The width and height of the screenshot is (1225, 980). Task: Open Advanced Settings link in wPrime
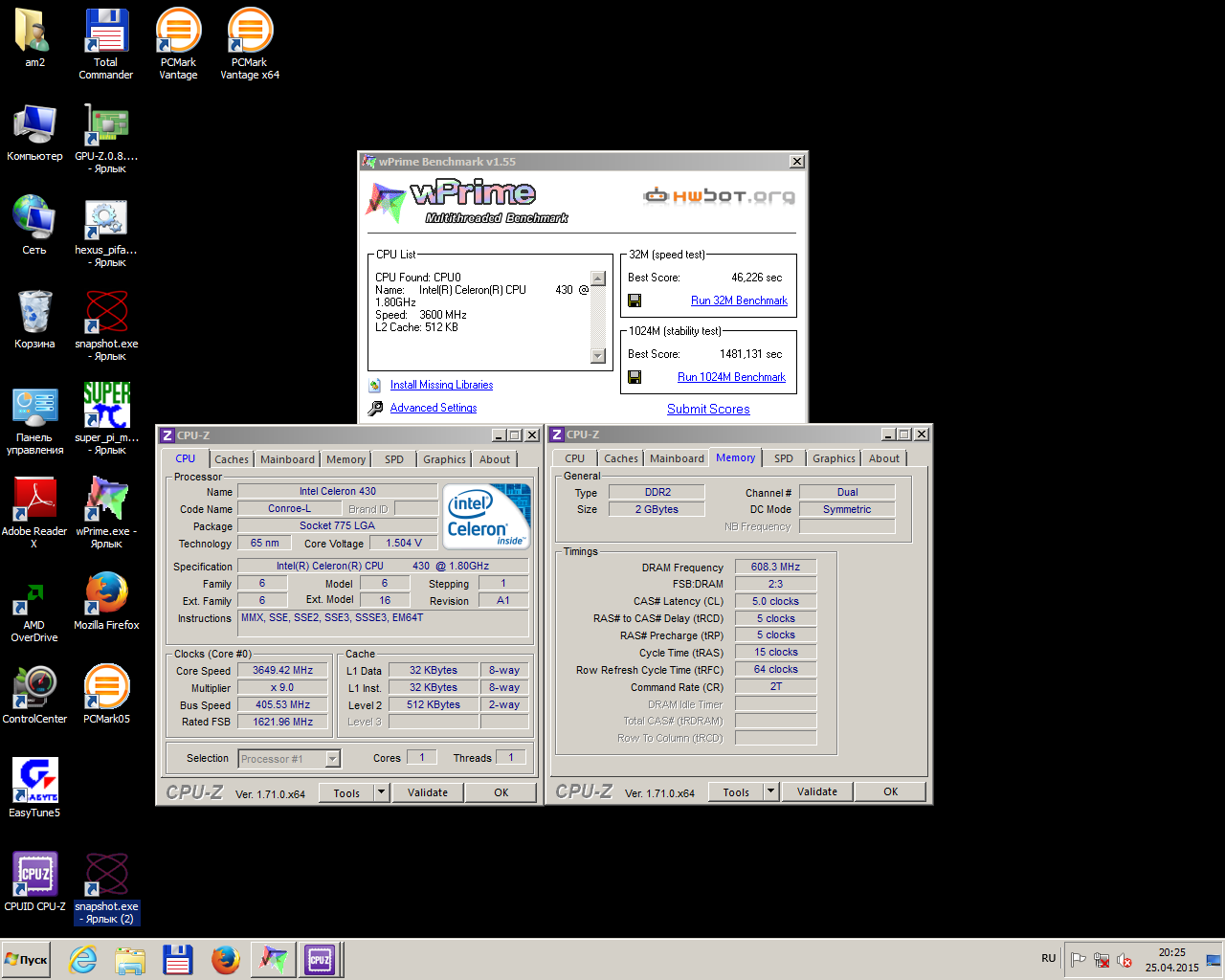[x=434, y=408]
